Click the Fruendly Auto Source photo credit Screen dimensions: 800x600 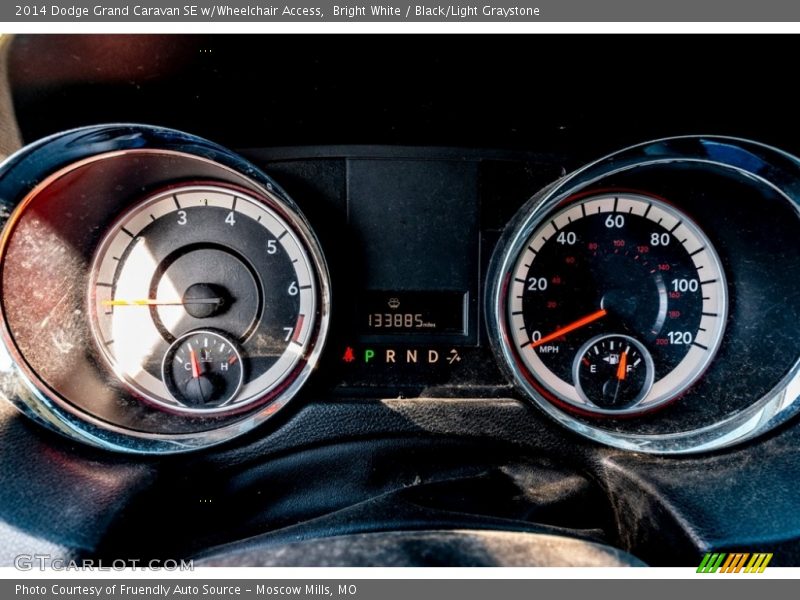[185, 590]
